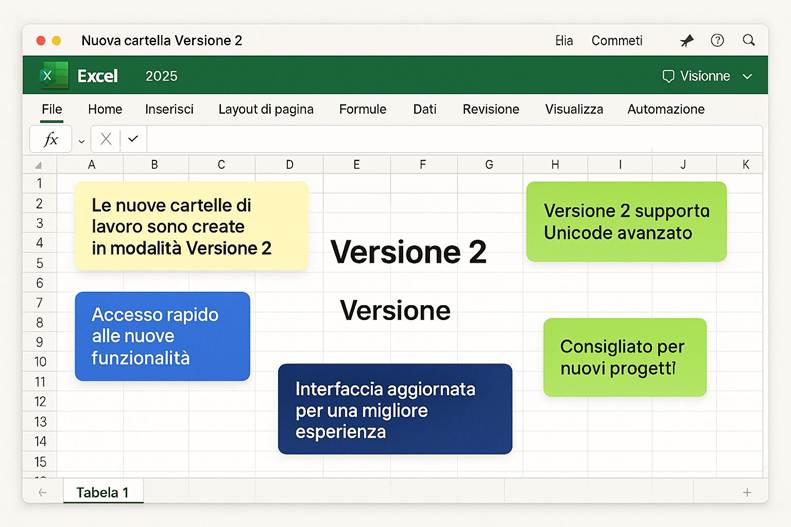Click into the formula bar field
Viewport: 791px width, 527px height.
coord(454,139)
